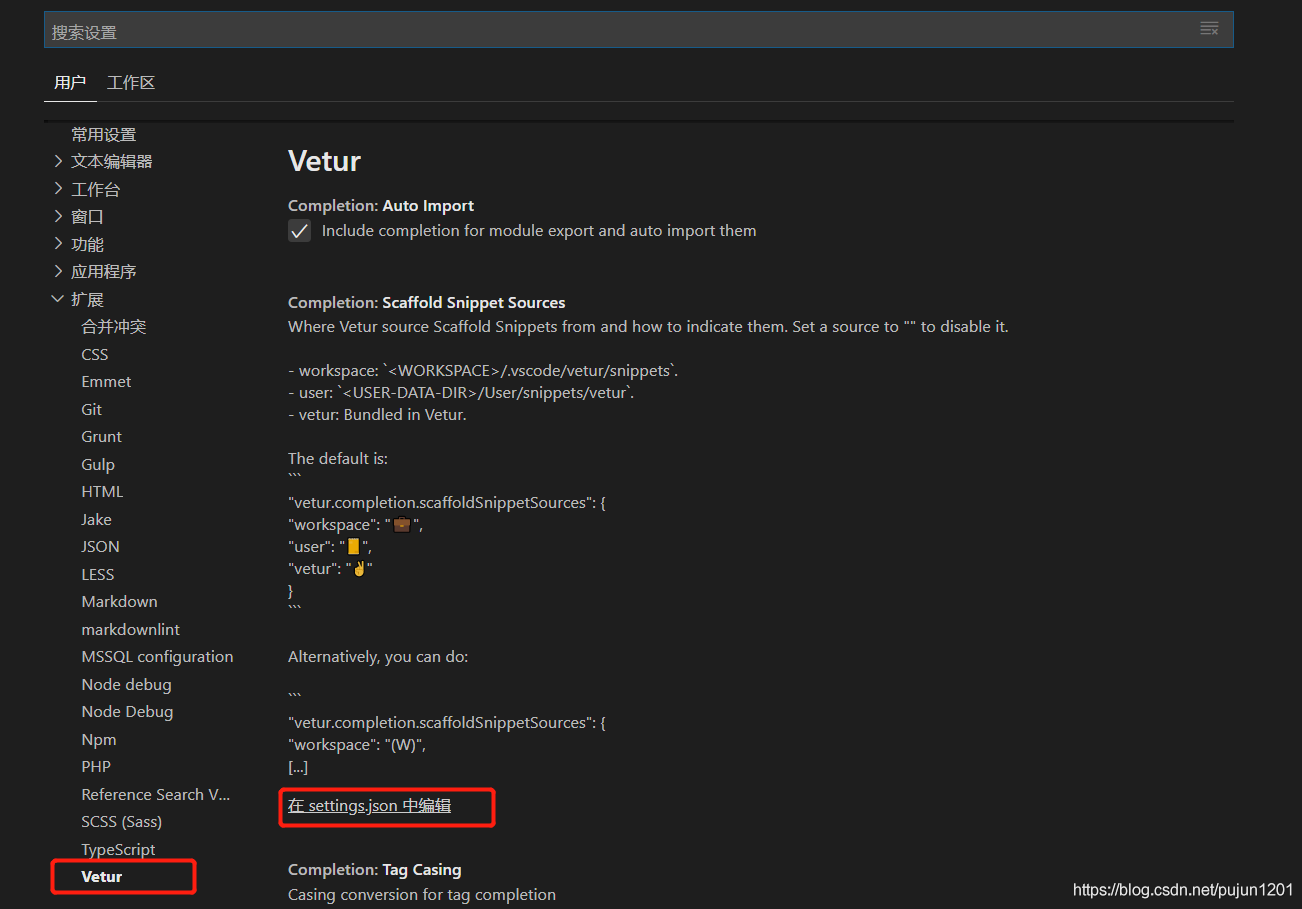
Task: Focus the 搜索设置 search box
Action: pos(638,30)
